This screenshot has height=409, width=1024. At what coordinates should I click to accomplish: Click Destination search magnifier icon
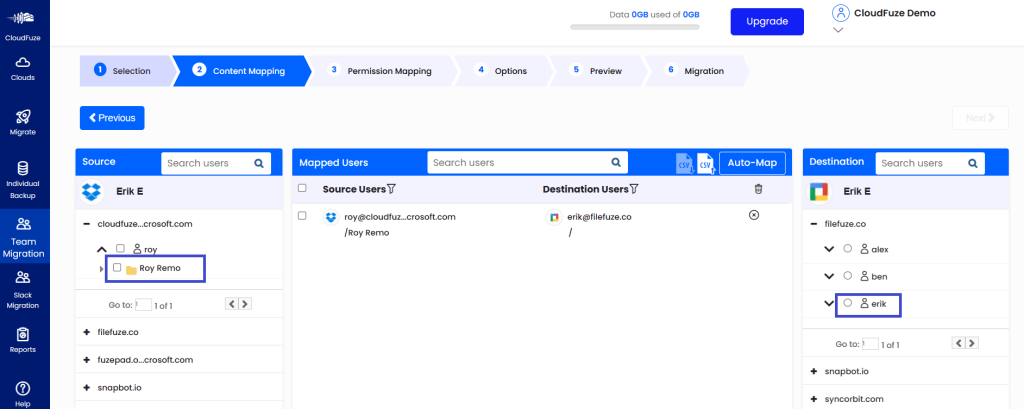click(x=972, y=163)
